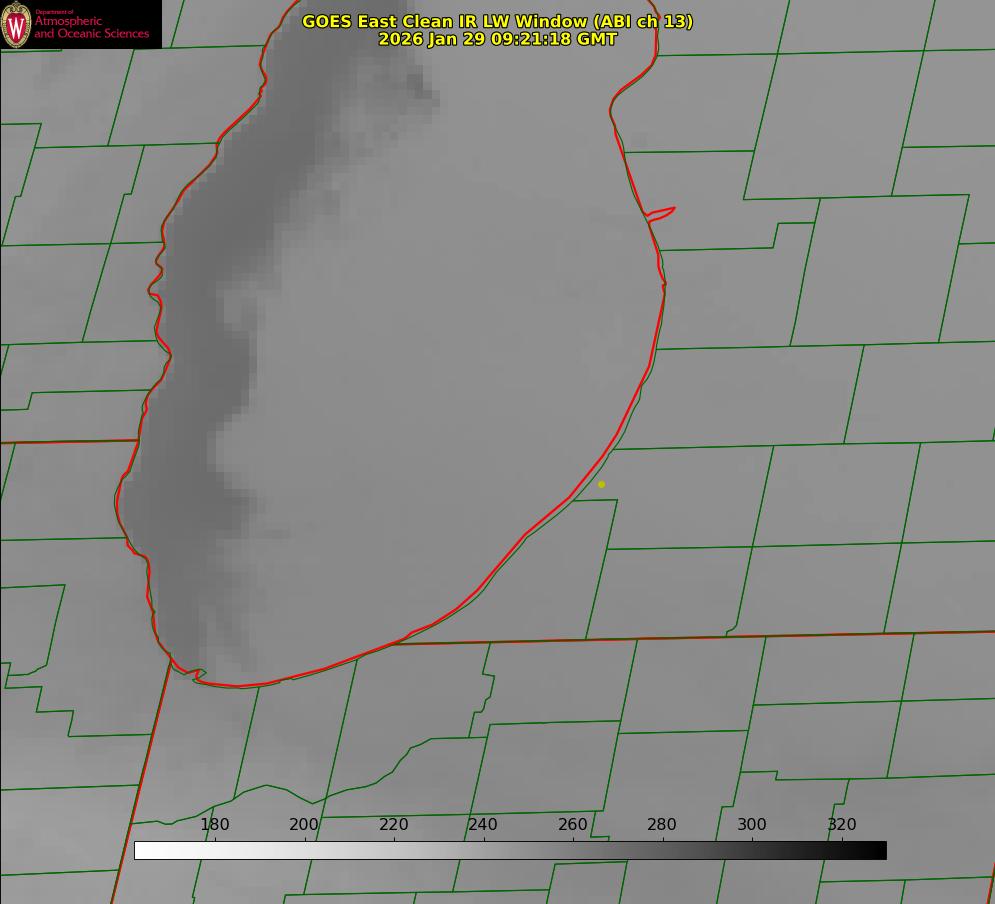Viewport: 995px width, 904px height.
Task: Click the 300 label on the color scale
Action: pos(752,824)
